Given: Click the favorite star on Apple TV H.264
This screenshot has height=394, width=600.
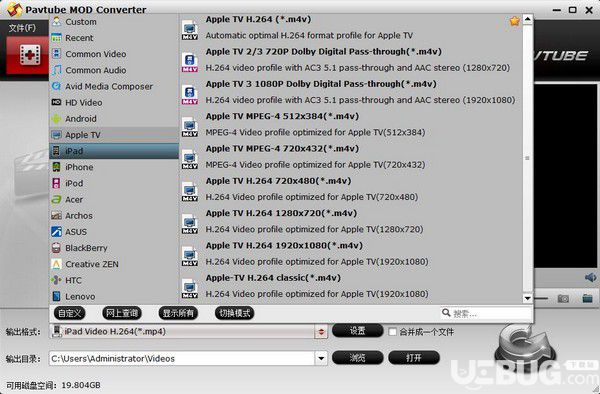Looking at the screenshot, I should click(x=515, y=21).
